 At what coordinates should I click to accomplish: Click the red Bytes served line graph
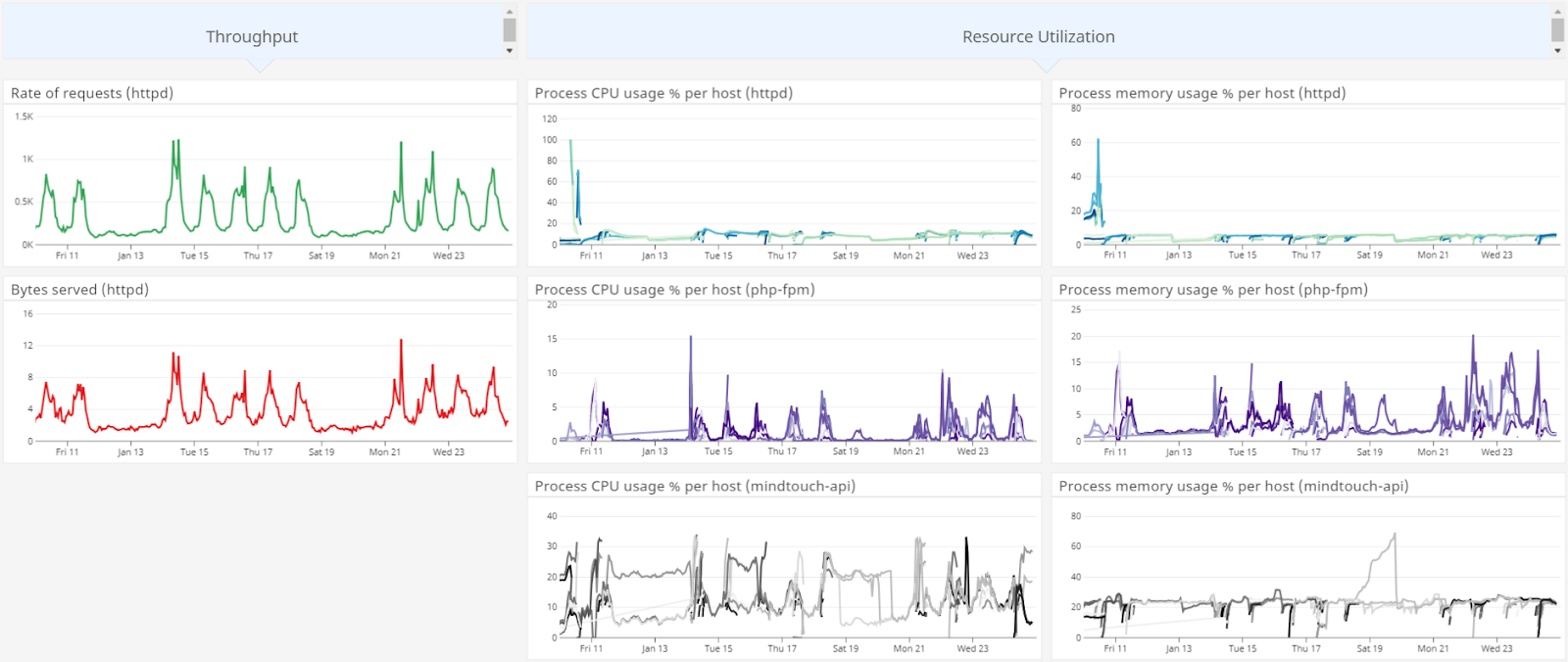(x=272, y=384)
